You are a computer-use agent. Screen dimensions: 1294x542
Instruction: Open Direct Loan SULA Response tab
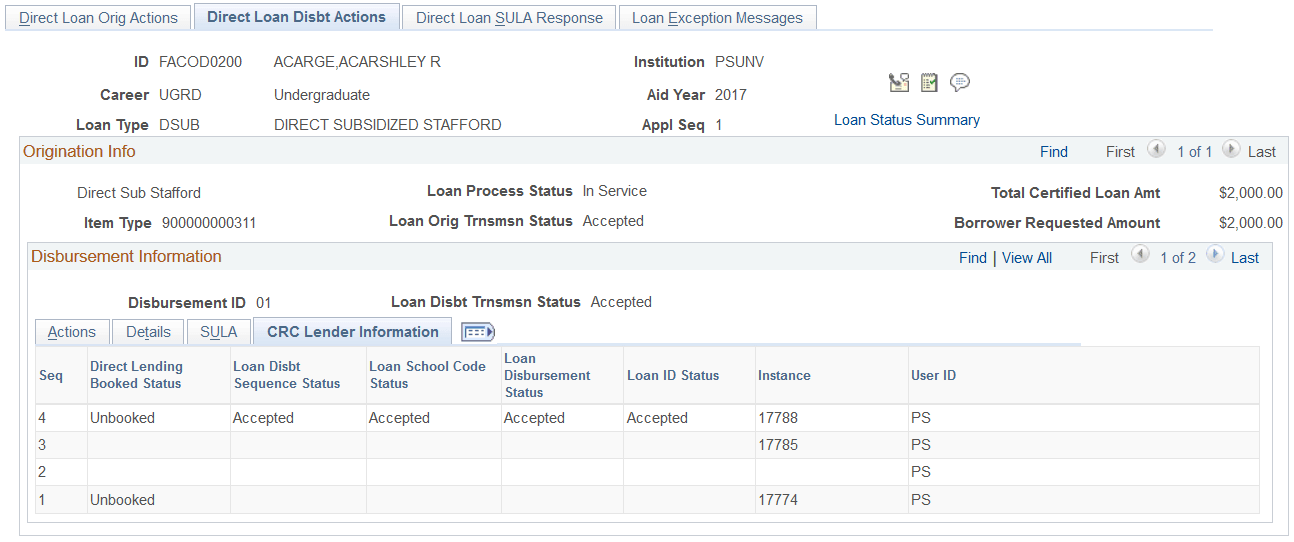tap(509, 18)
